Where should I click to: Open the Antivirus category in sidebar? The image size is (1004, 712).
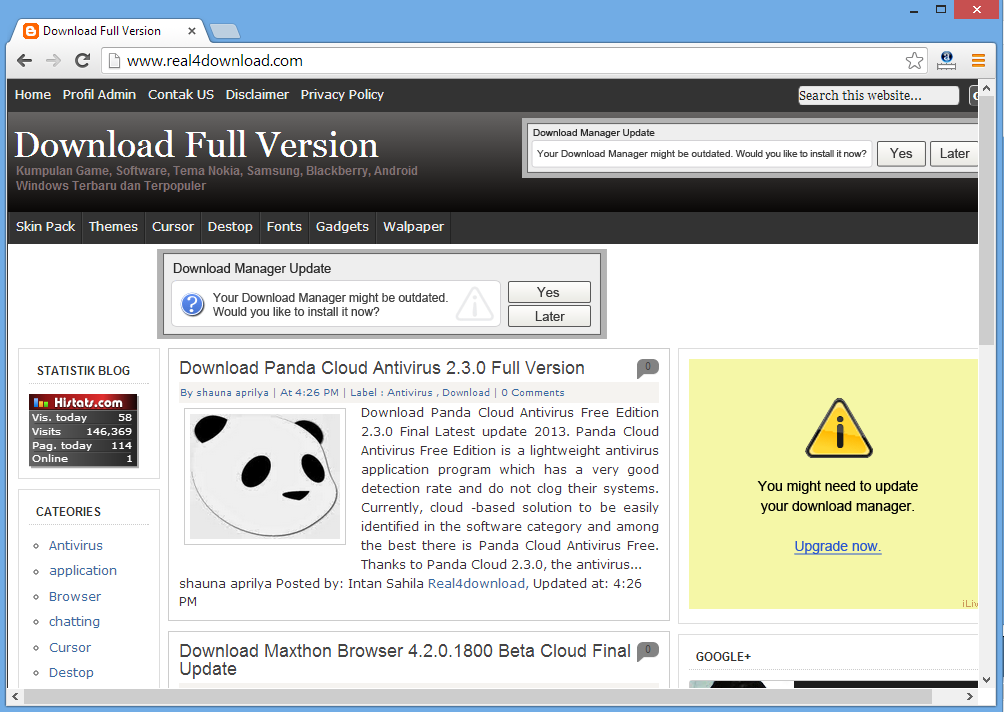pos(76,546)
